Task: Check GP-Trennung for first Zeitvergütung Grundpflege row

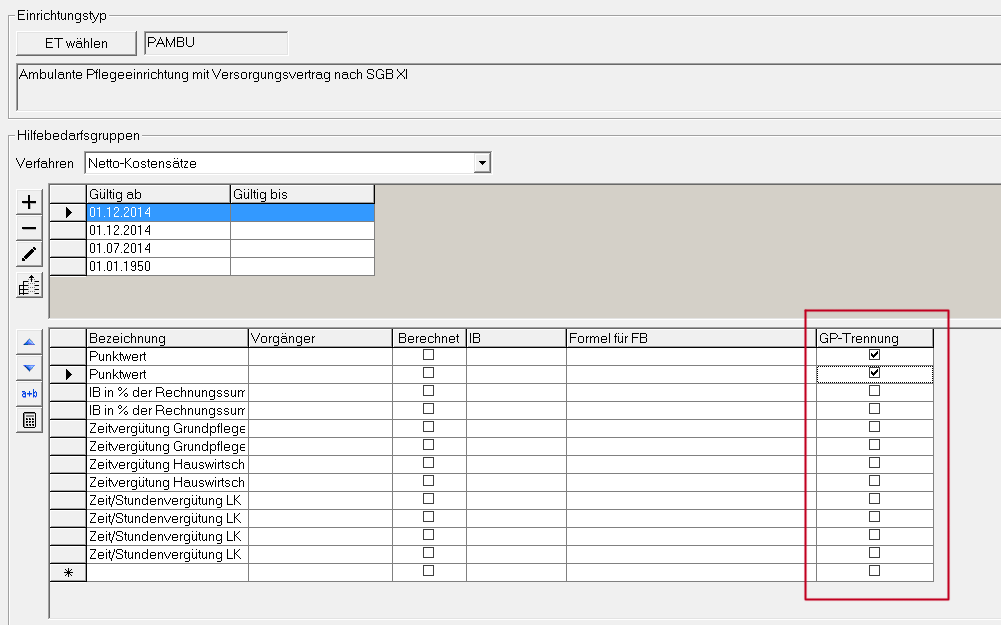Action: click(x=874, y=427)
